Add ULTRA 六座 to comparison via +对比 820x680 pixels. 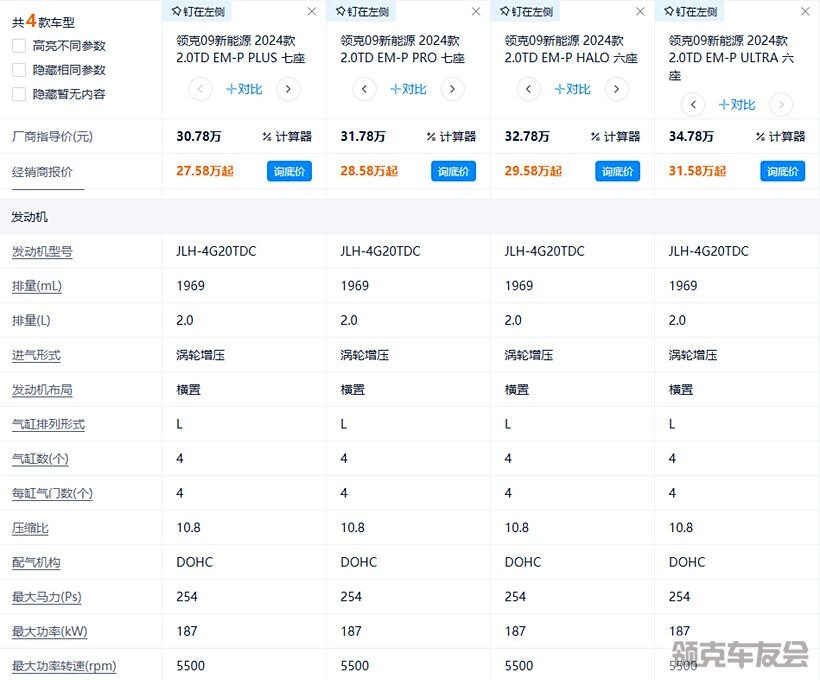(x=737, y=105)
